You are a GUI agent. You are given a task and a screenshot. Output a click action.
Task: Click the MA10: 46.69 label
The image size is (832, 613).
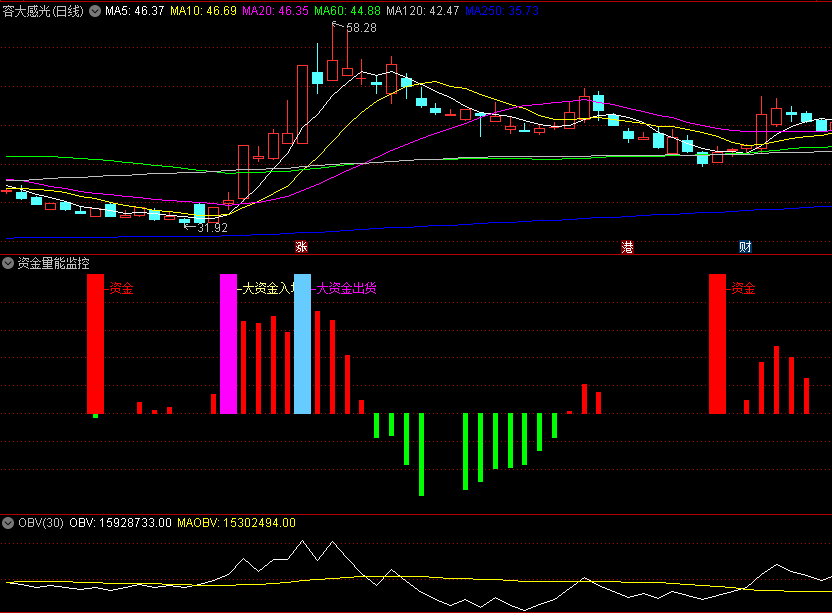(203, 11)
